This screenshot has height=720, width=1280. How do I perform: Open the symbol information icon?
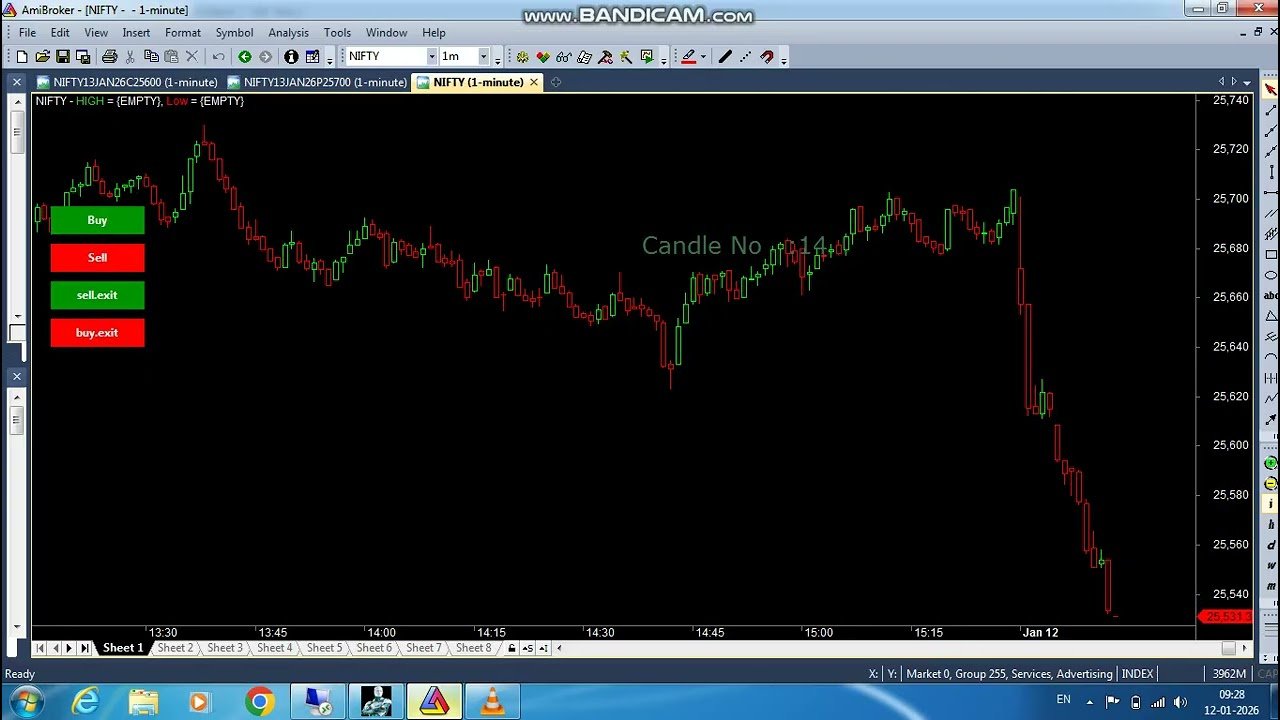pos(291,57)
